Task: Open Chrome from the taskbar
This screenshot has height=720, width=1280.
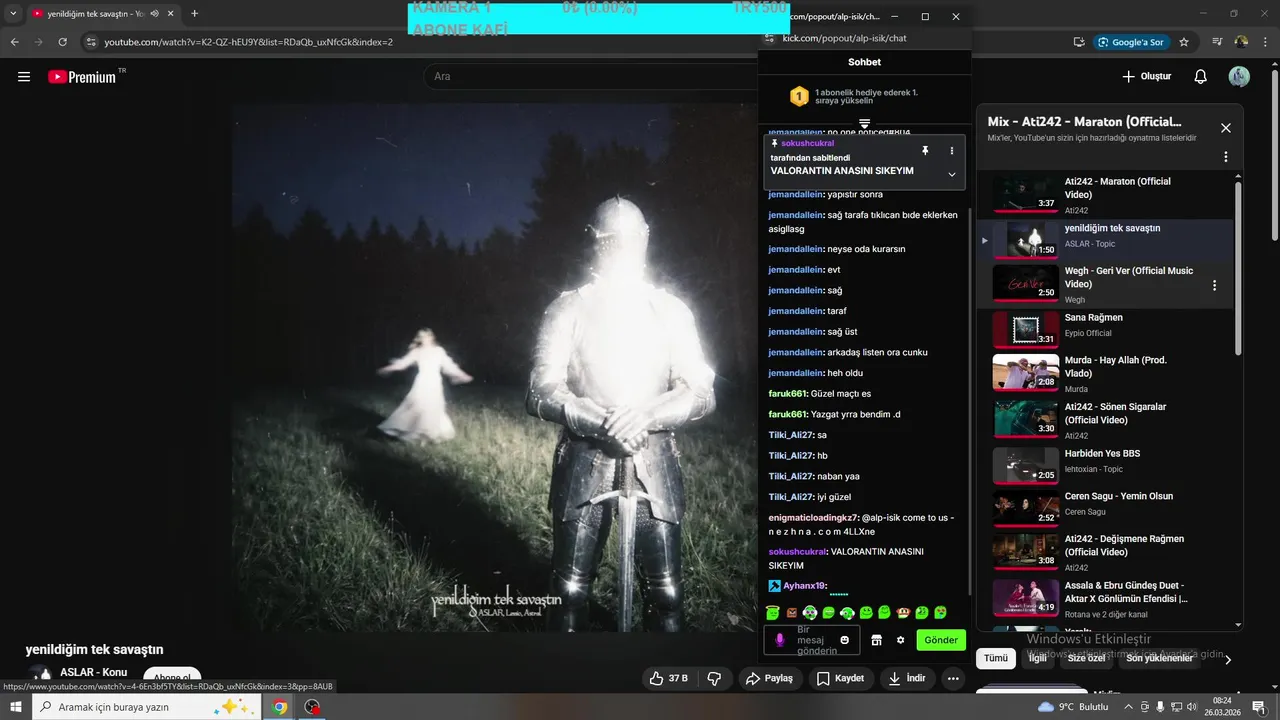Action: click(x=280, y=707)
